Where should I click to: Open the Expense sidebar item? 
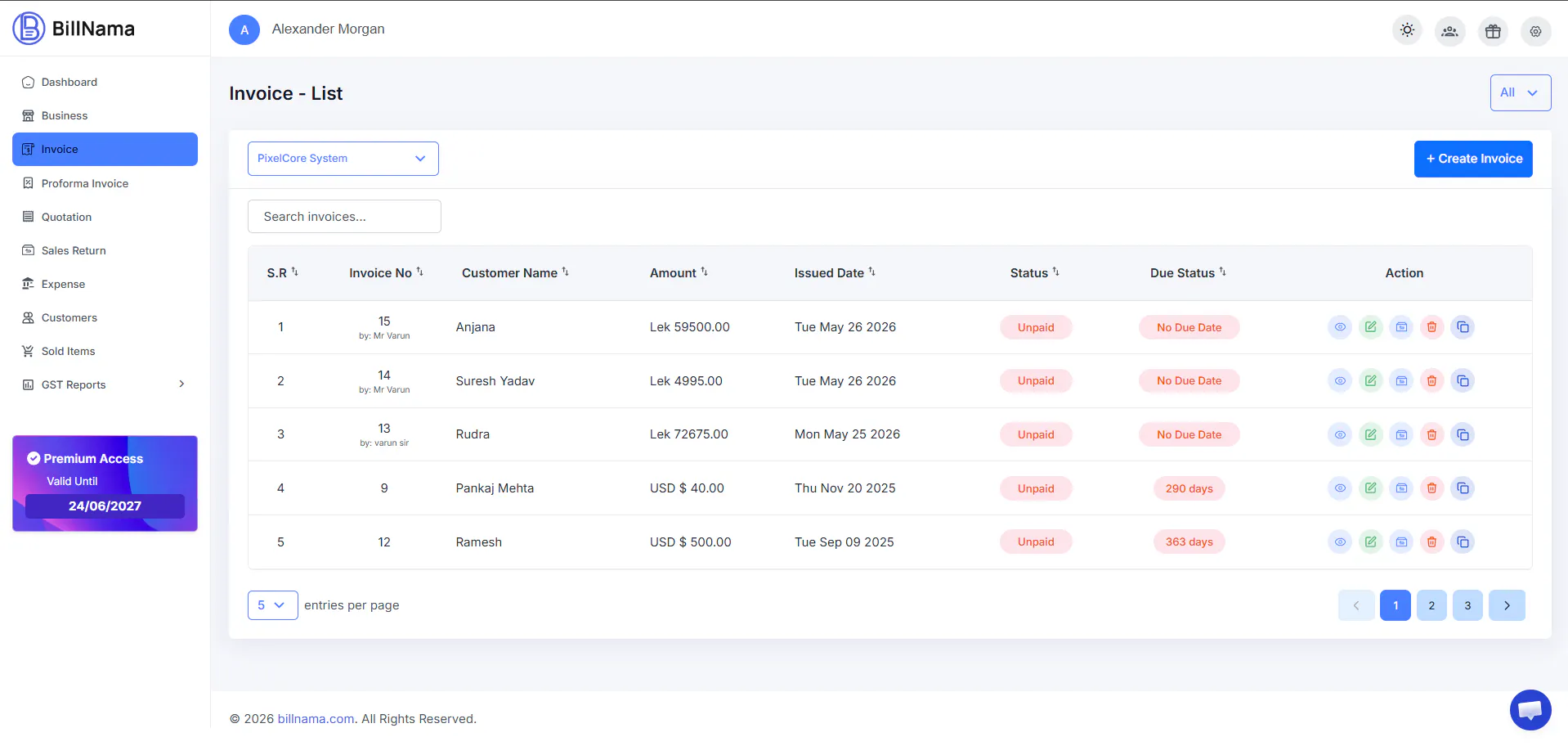[105, 284]
